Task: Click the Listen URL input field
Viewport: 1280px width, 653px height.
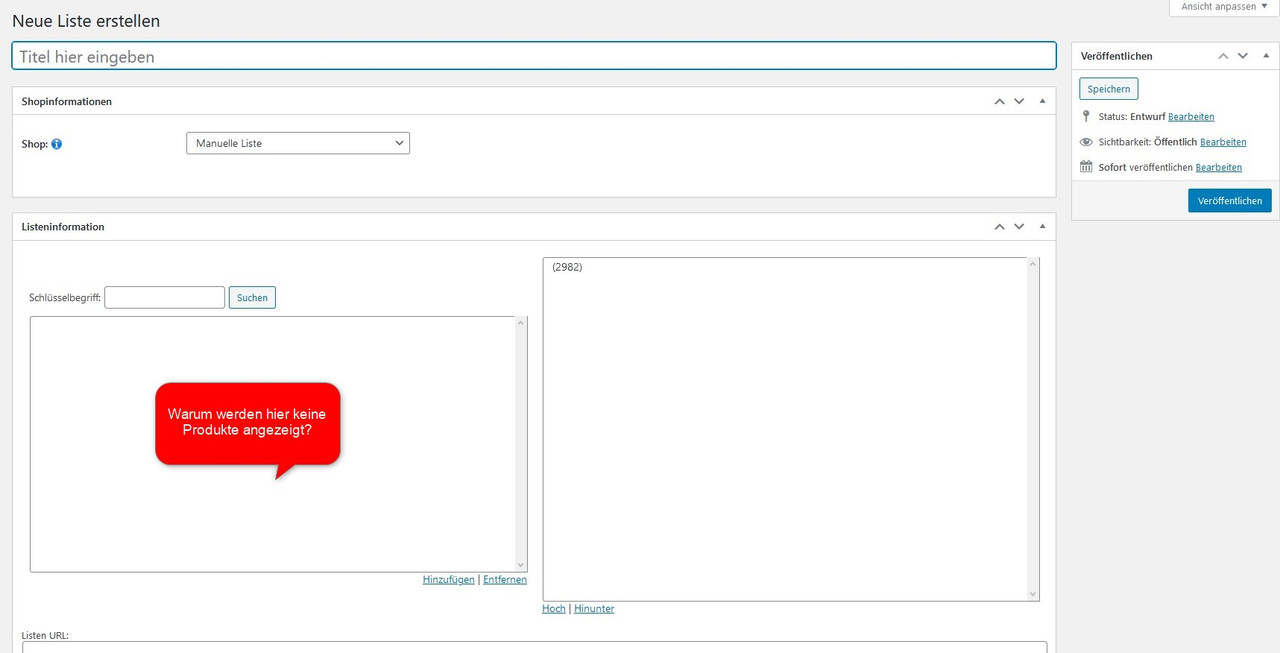Action: (534, 647)
